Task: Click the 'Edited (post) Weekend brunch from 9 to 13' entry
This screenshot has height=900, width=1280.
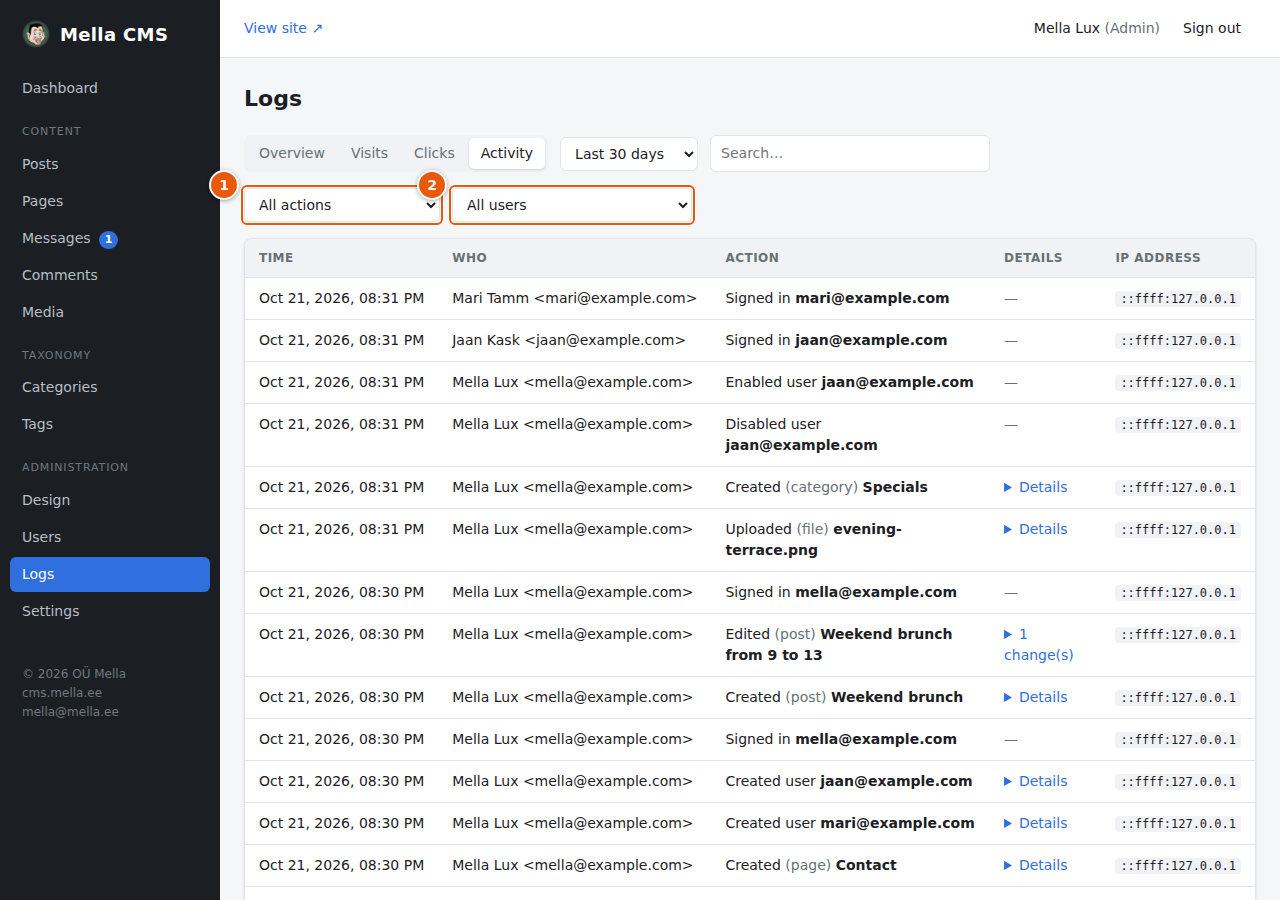Action: (839, 644)
